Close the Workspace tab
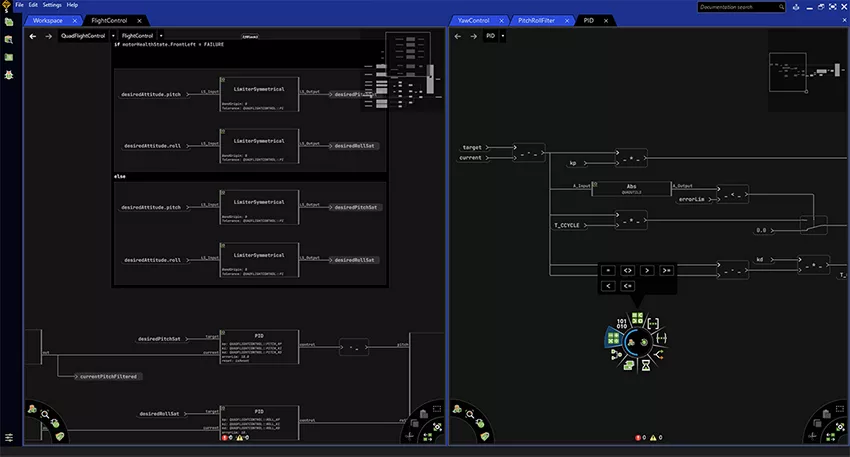850x457 pixels. 77,20
